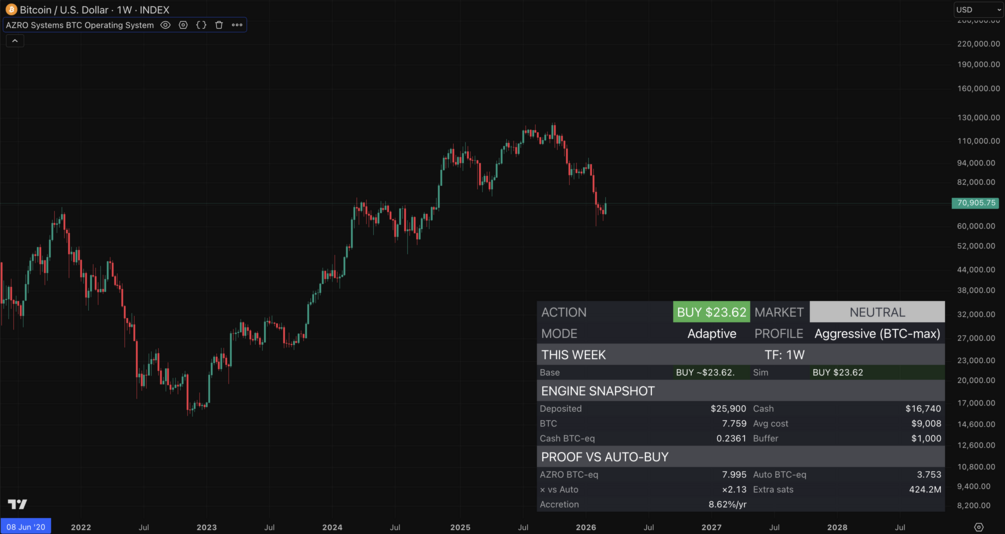Toggle visibility of AZRO Systems indicator
The width and height of the screenshot is (1005, 534).
point(166,25)
